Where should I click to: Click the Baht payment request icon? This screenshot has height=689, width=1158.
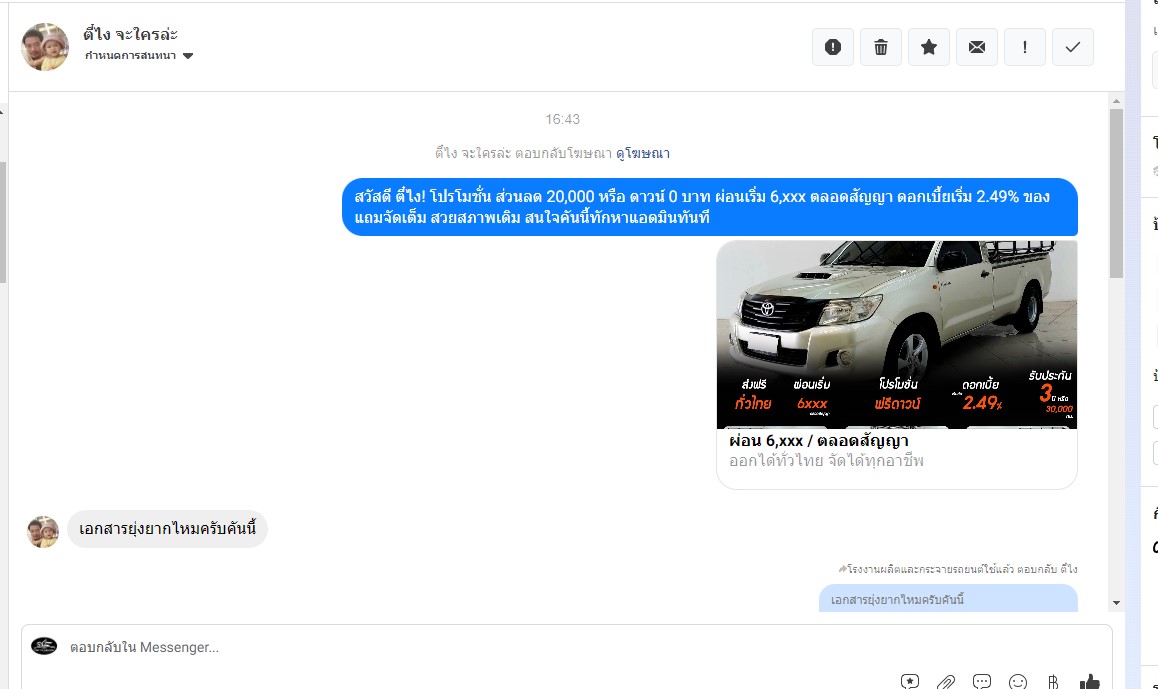1053,682
